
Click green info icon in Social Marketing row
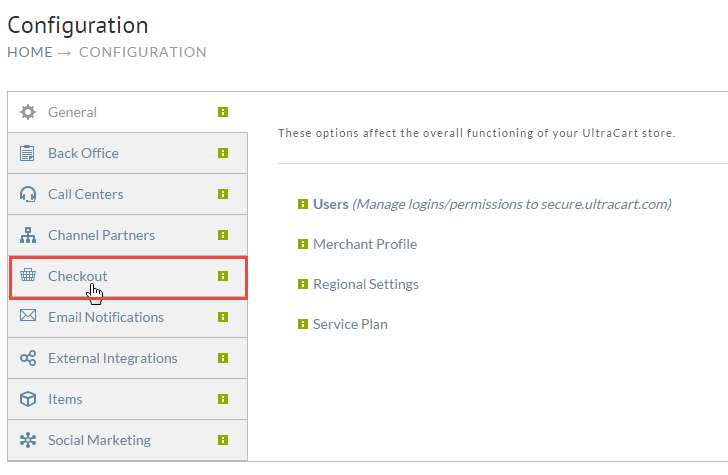(x=223, y=440)
